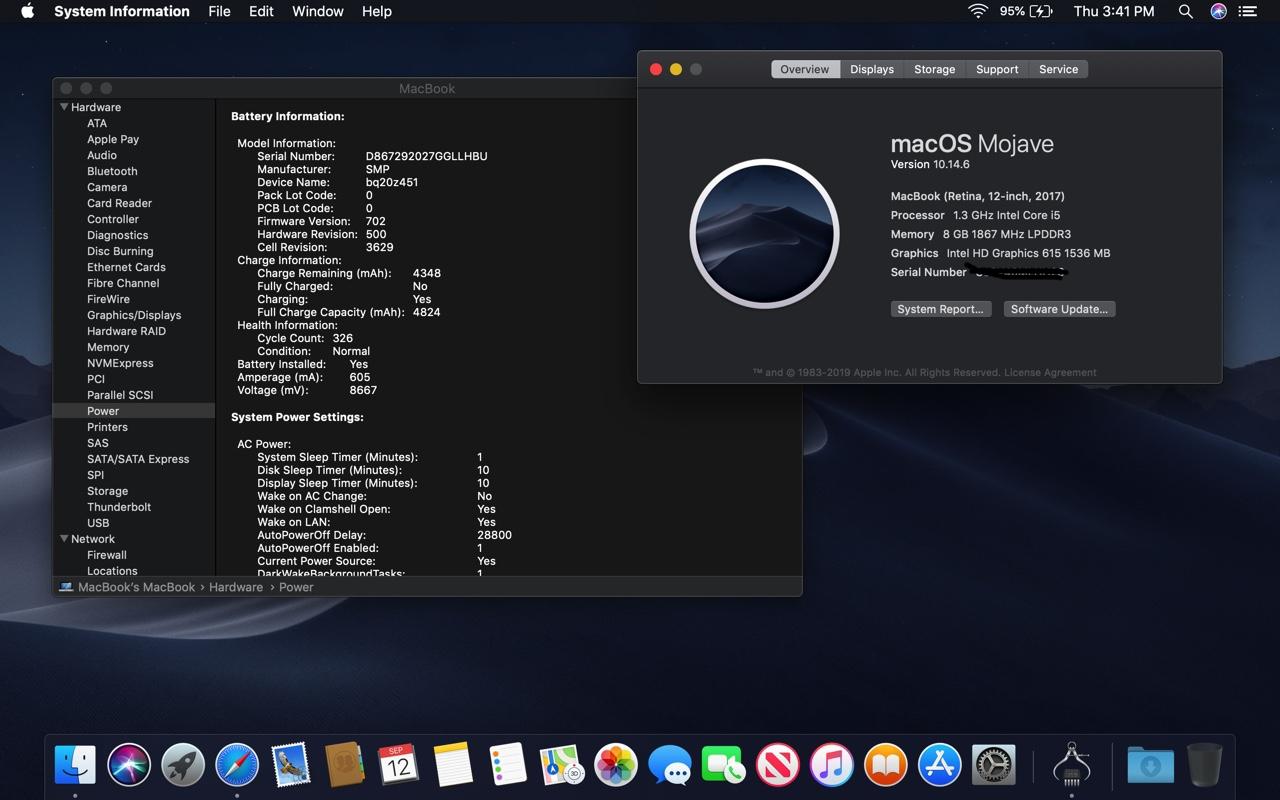1280x800 pixels.
Task: Collapse the Network section in sidebar
Action: 64,539
